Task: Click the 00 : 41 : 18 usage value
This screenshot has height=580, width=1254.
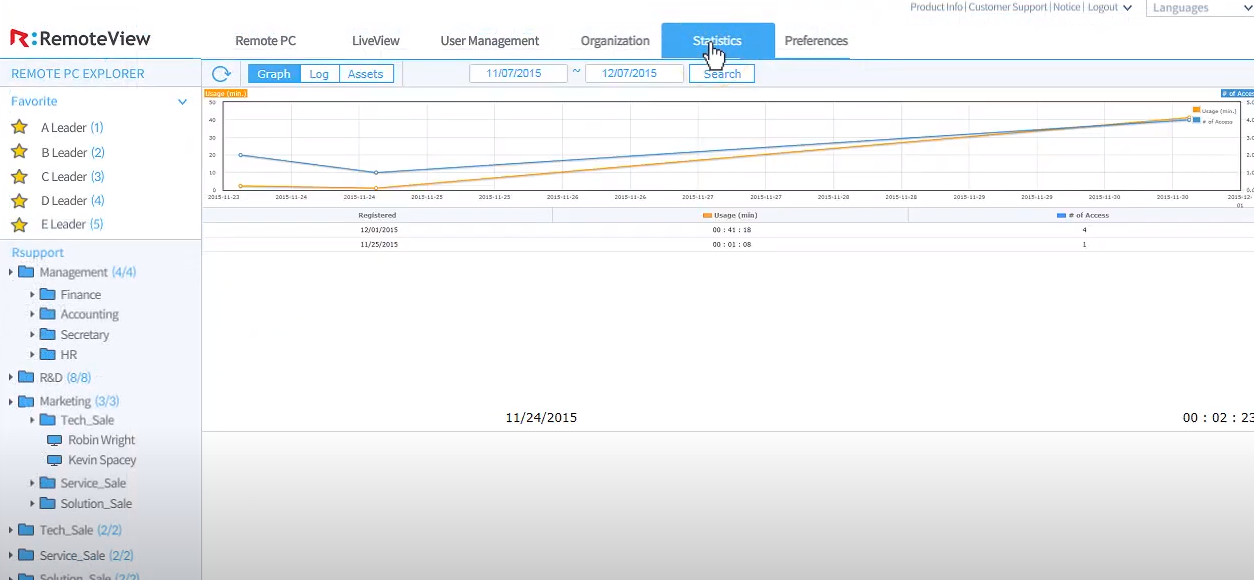Action: coord(731,230)
